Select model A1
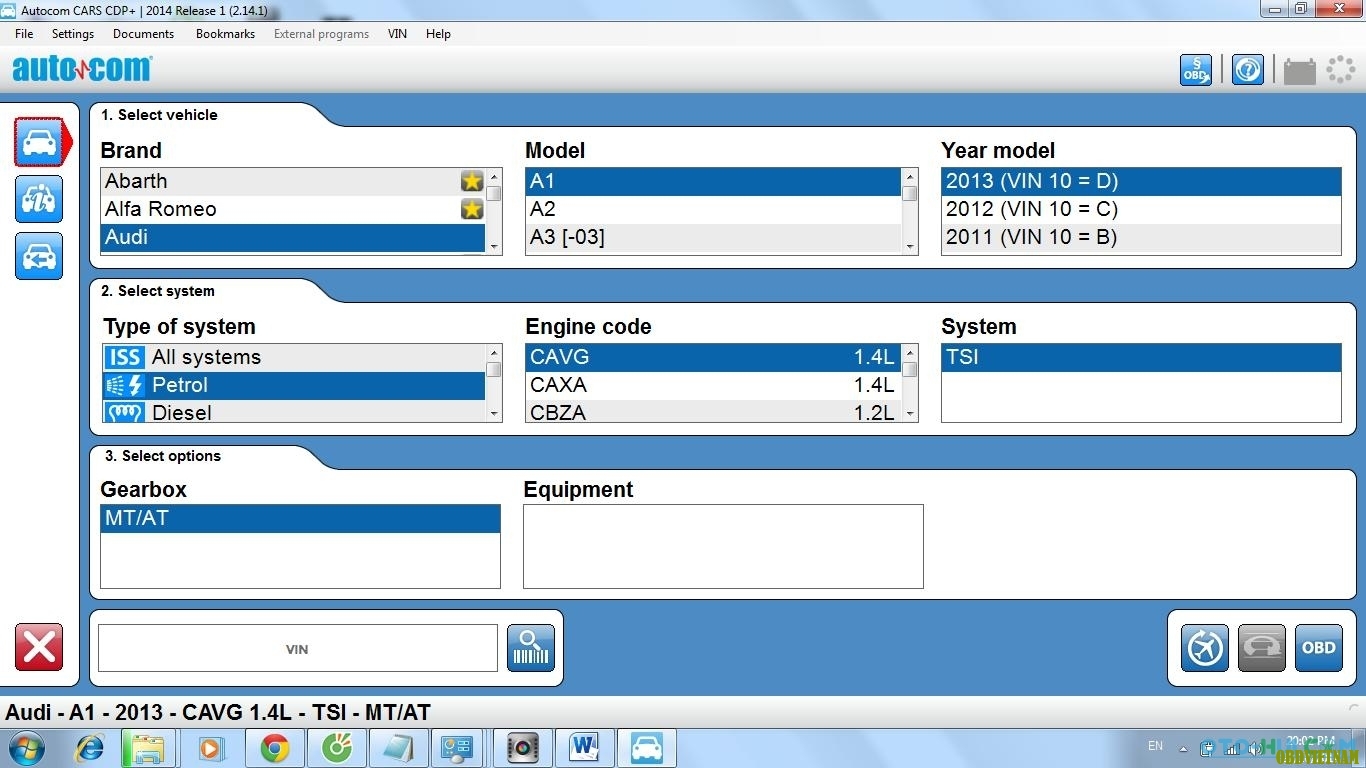 click(713, 181)
